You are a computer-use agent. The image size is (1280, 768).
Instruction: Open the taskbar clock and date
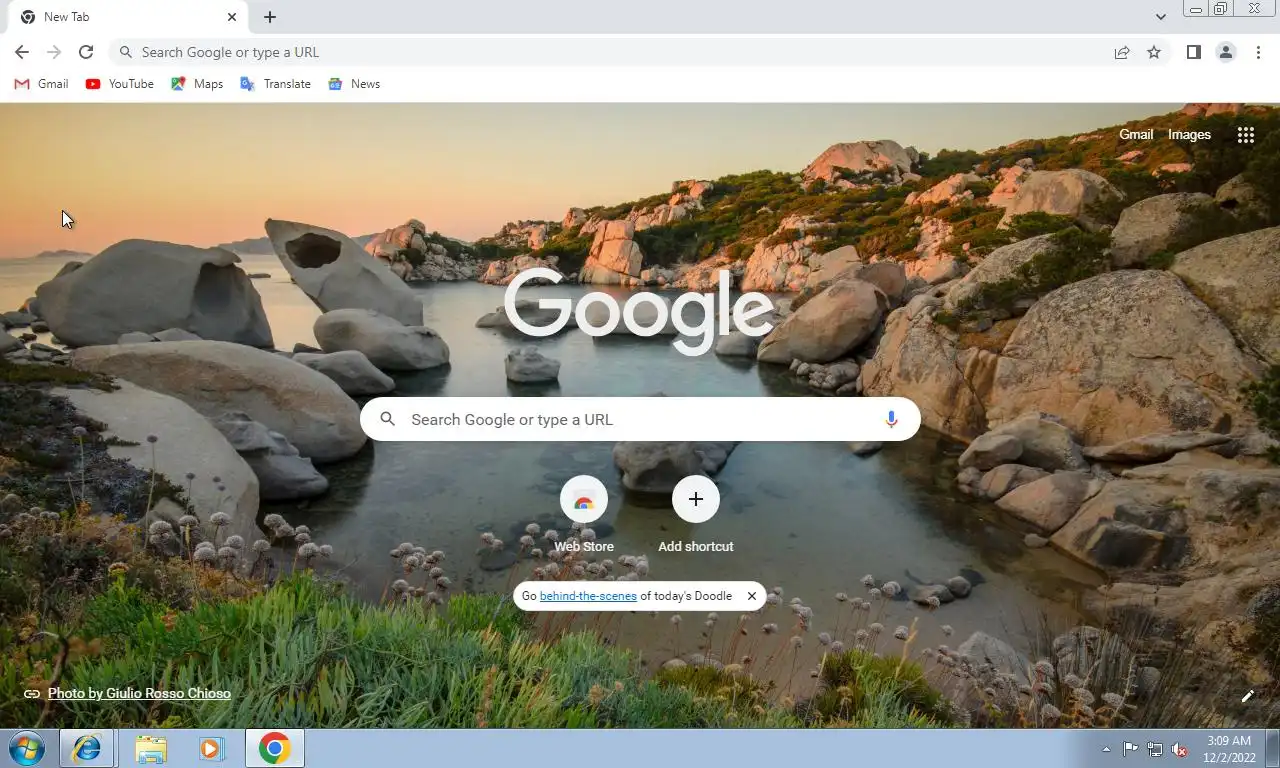pyautogui.click(x=1229, y=748)
